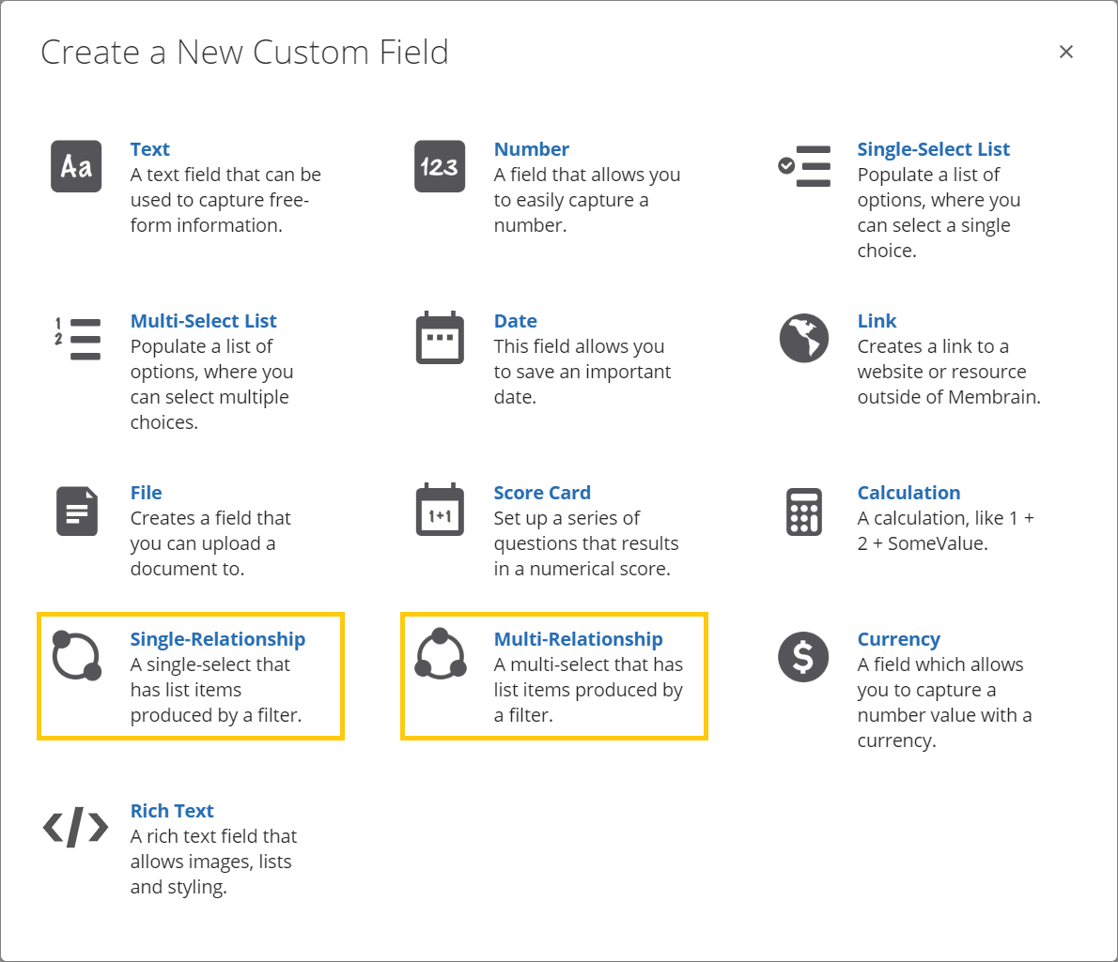Choose the Text field type link
The width and height of the screenshot is (1118, 962).
[x=150, y=149]
